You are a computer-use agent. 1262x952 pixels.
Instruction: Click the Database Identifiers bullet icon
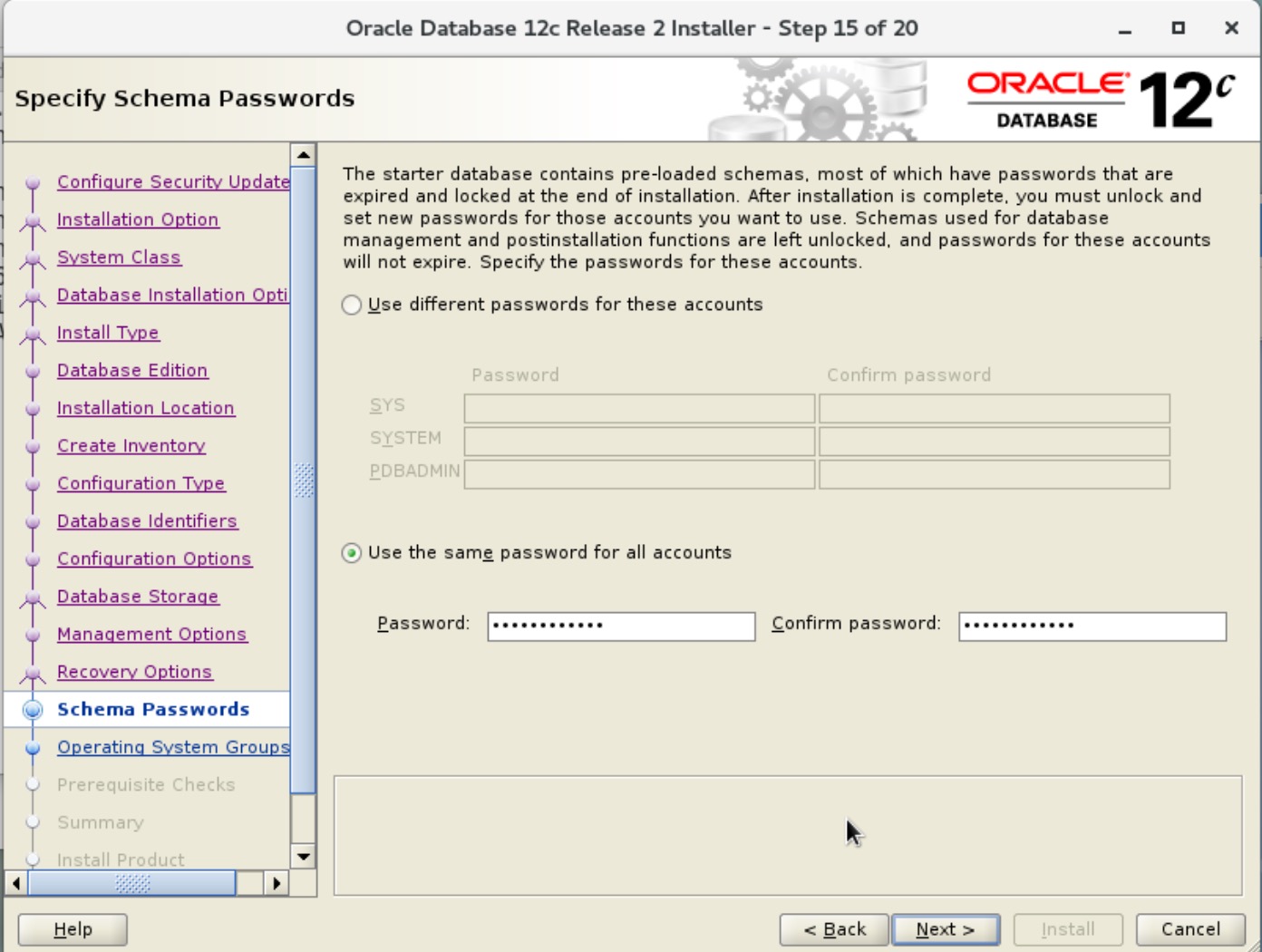click(x=33, y=522)
